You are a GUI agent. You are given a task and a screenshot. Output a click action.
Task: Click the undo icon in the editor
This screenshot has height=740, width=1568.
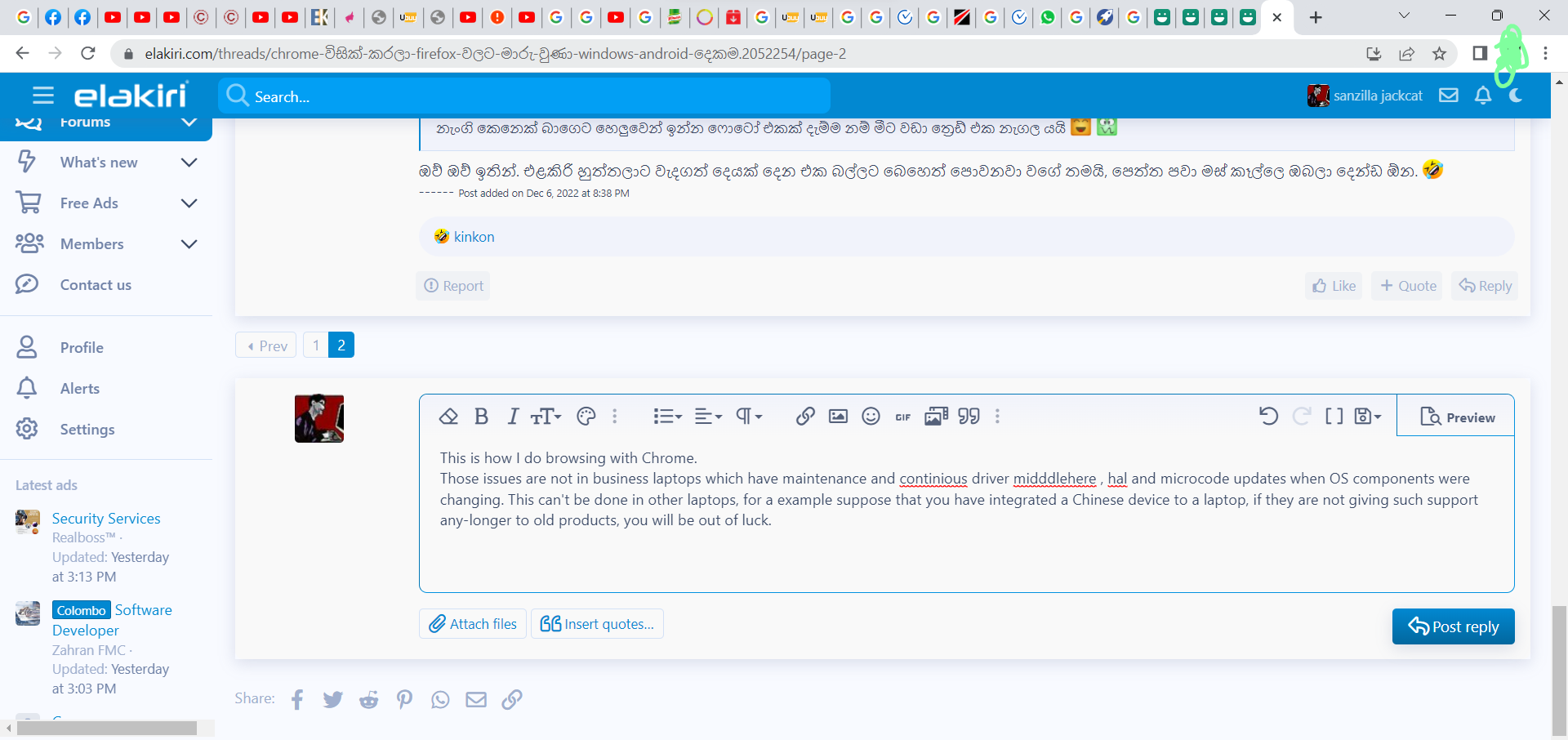click(x=1268, y=417)
